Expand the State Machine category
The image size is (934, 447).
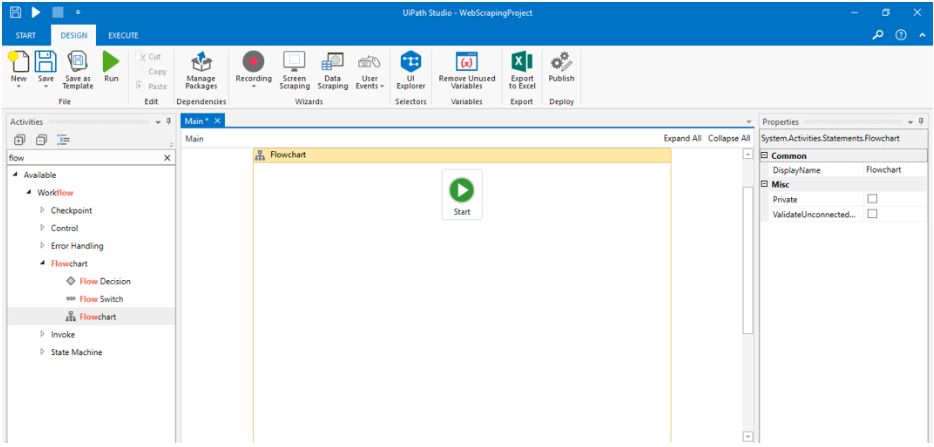pos(42,352)
